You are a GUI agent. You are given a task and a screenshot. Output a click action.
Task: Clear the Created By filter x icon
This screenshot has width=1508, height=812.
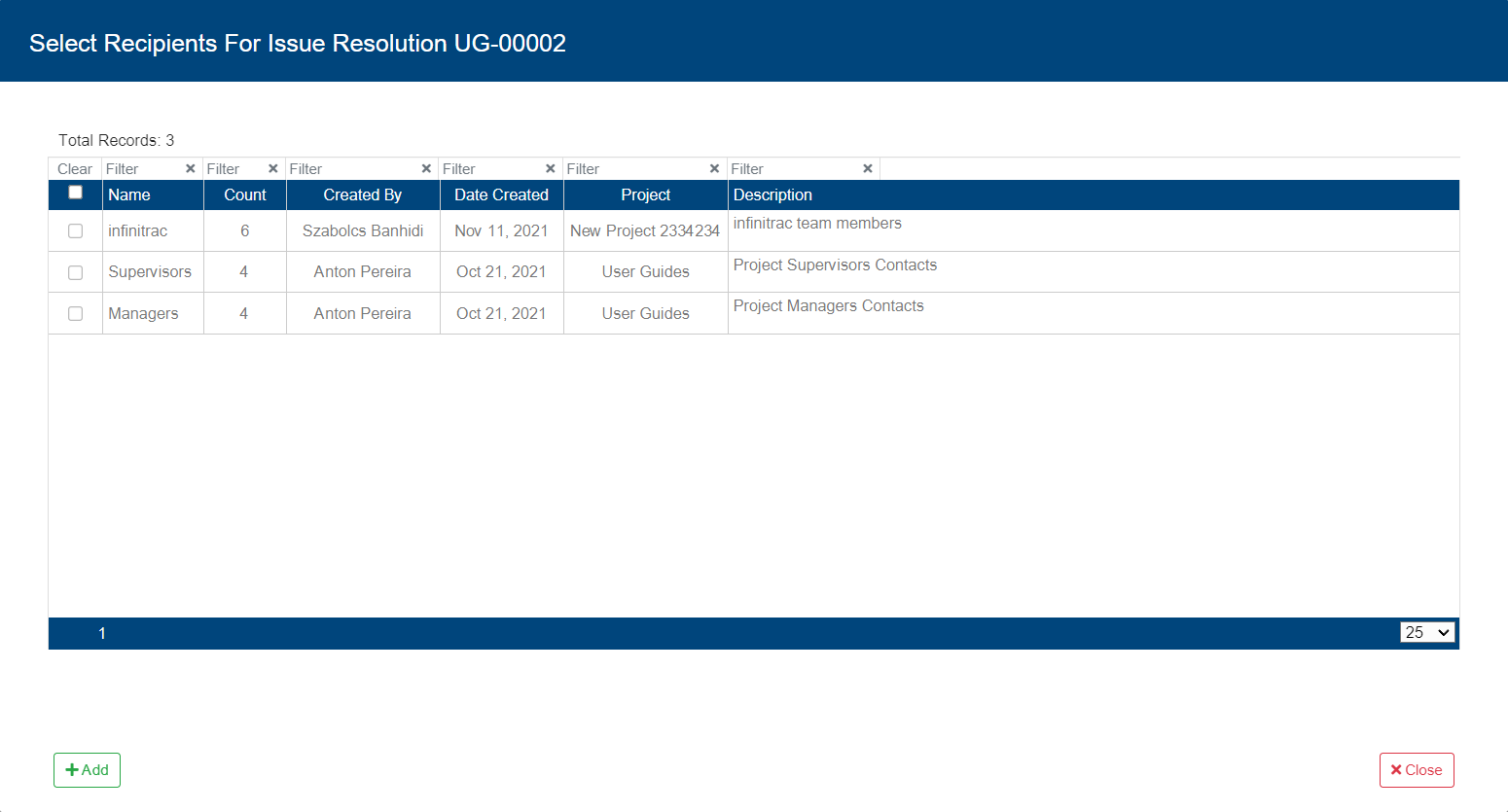coord(426,169)
